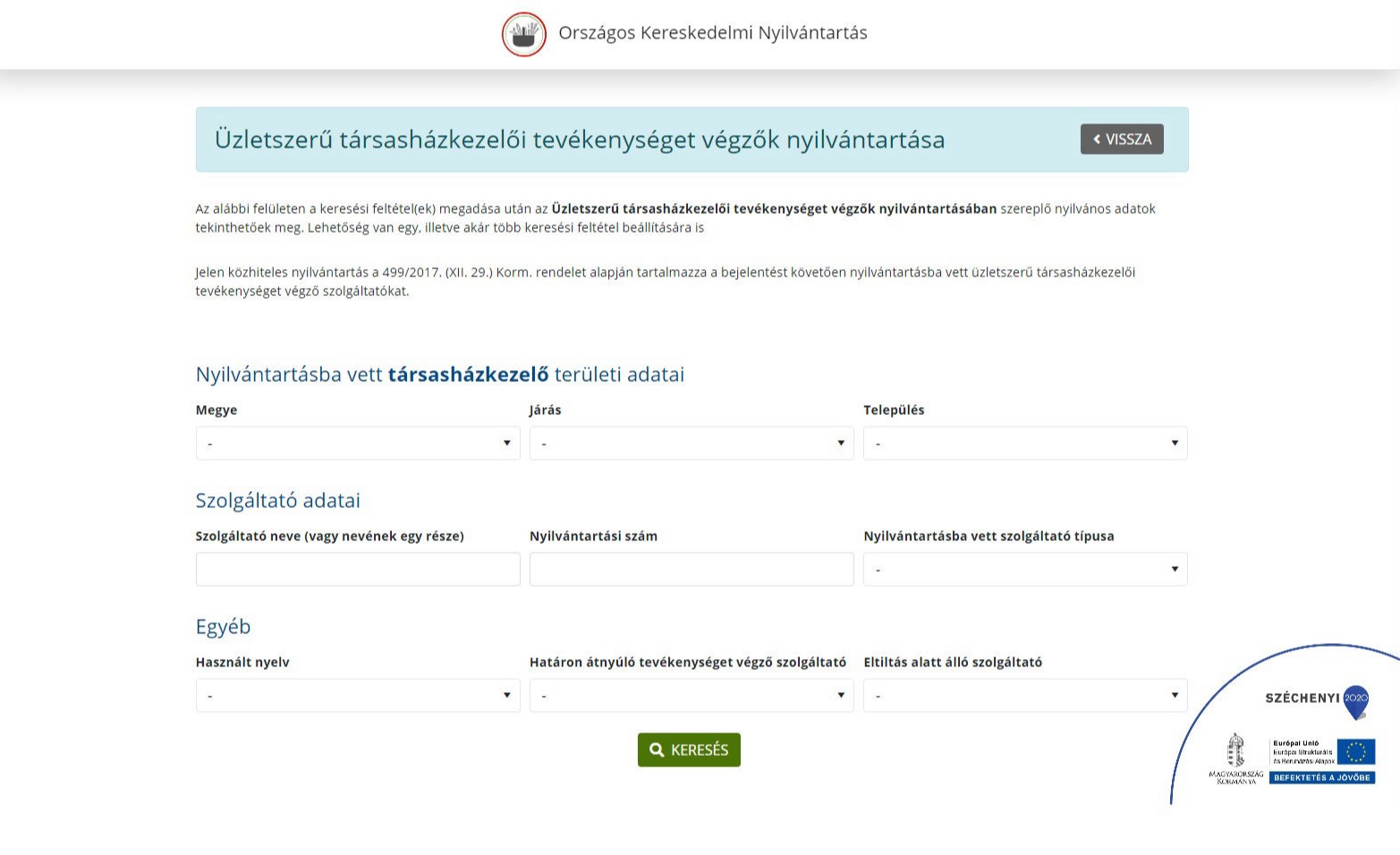This screenshot has height=855, width=1400.
Task: Expand Eltiltás alatt álló szolgáltató dropdown
Action: point(1024,696)
